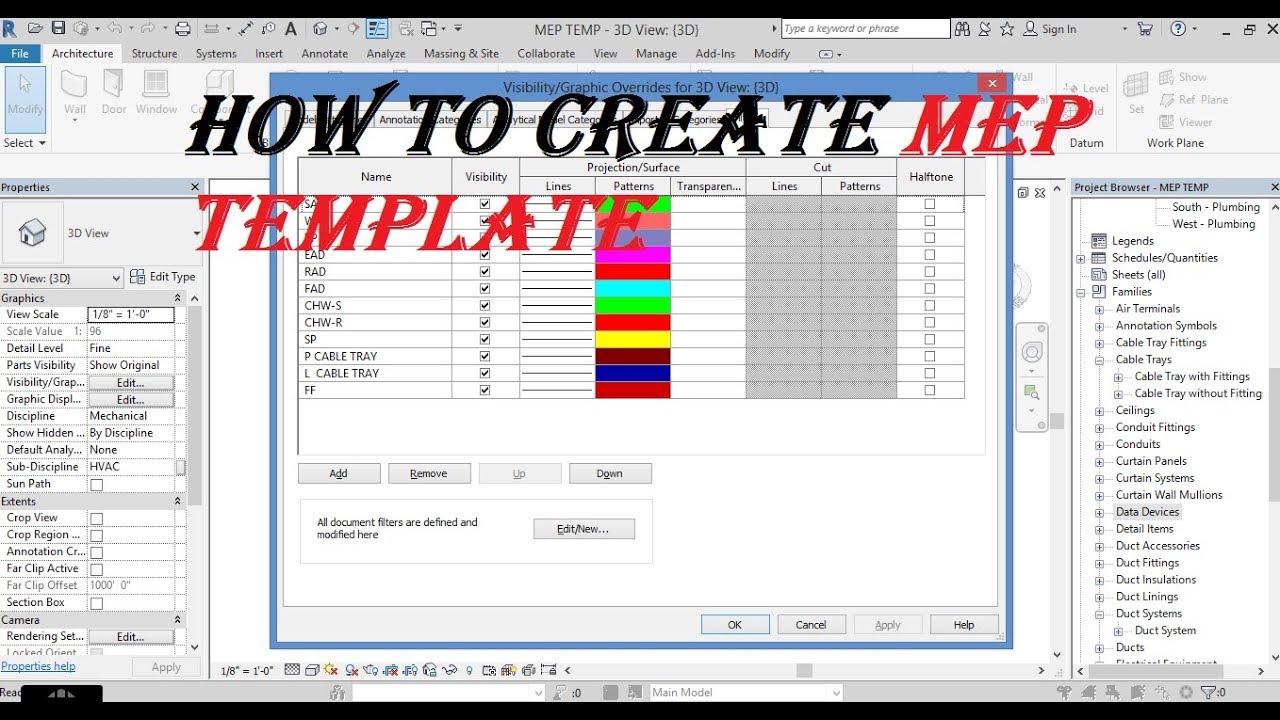Click the Add filter button
This screenshot has height=720, width=1280.
(x=339, y=474)
